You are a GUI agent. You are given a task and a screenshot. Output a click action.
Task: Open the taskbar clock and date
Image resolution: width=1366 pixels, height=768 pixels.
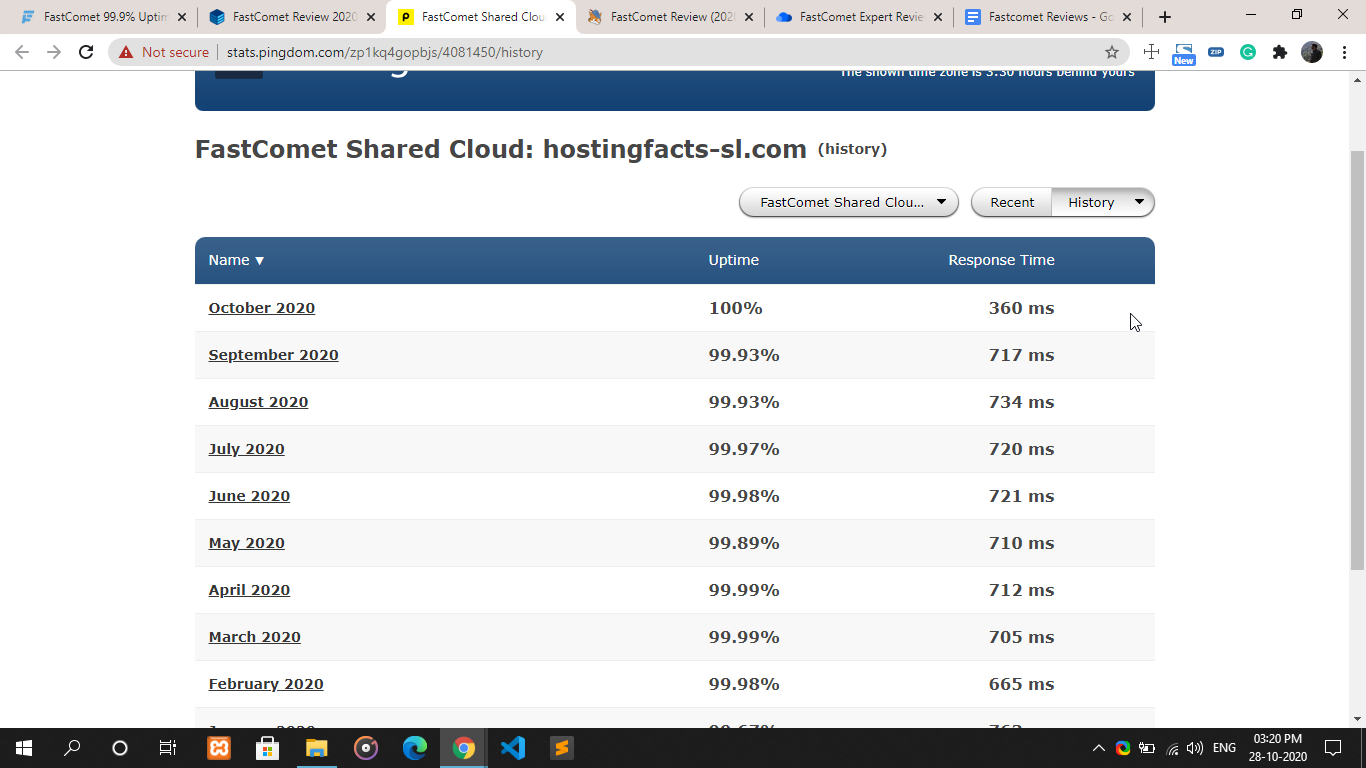1277,748
